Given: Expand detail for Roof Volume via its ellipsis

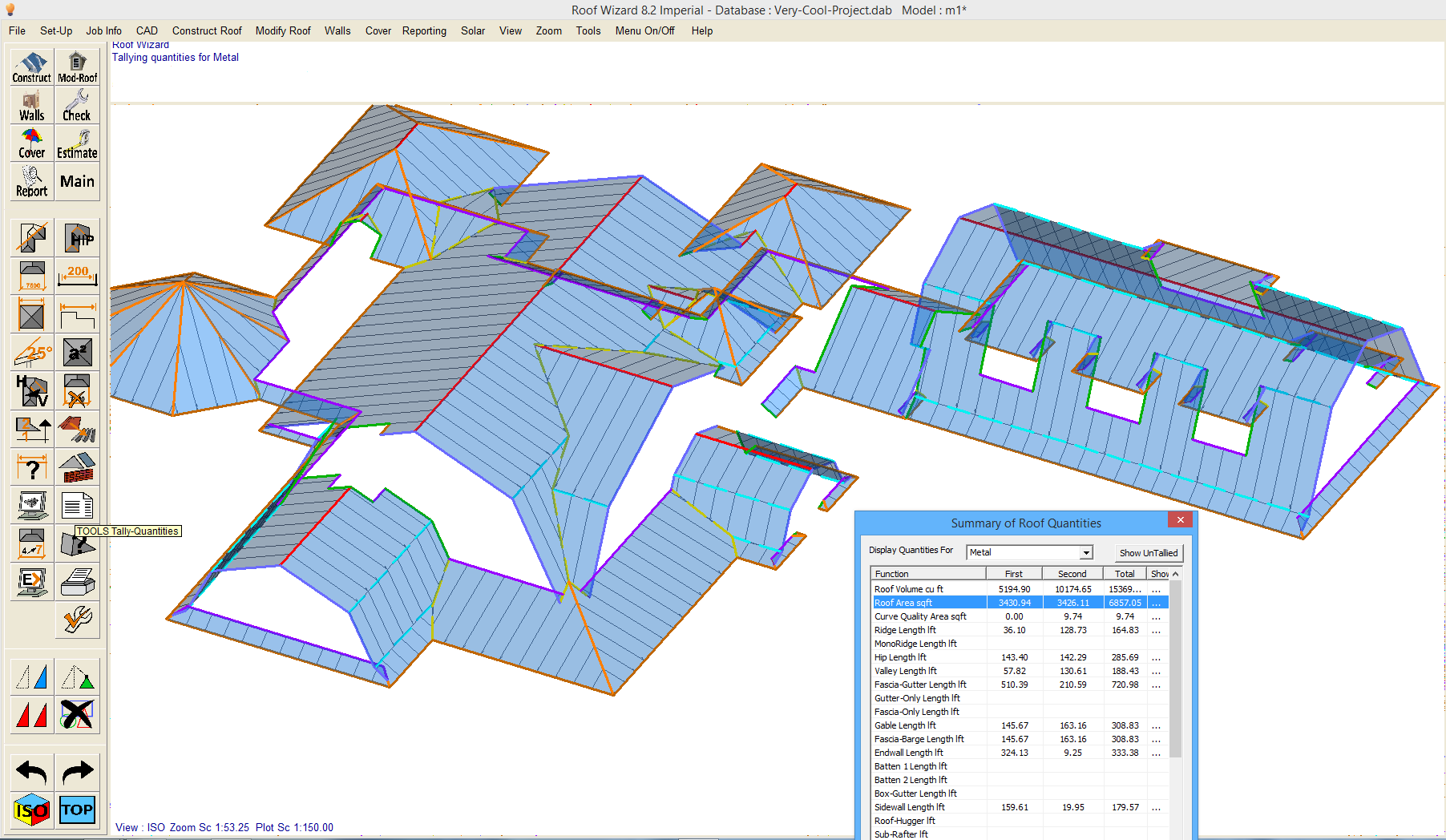Looking at the screenshot, I should tap(1155, 588).
